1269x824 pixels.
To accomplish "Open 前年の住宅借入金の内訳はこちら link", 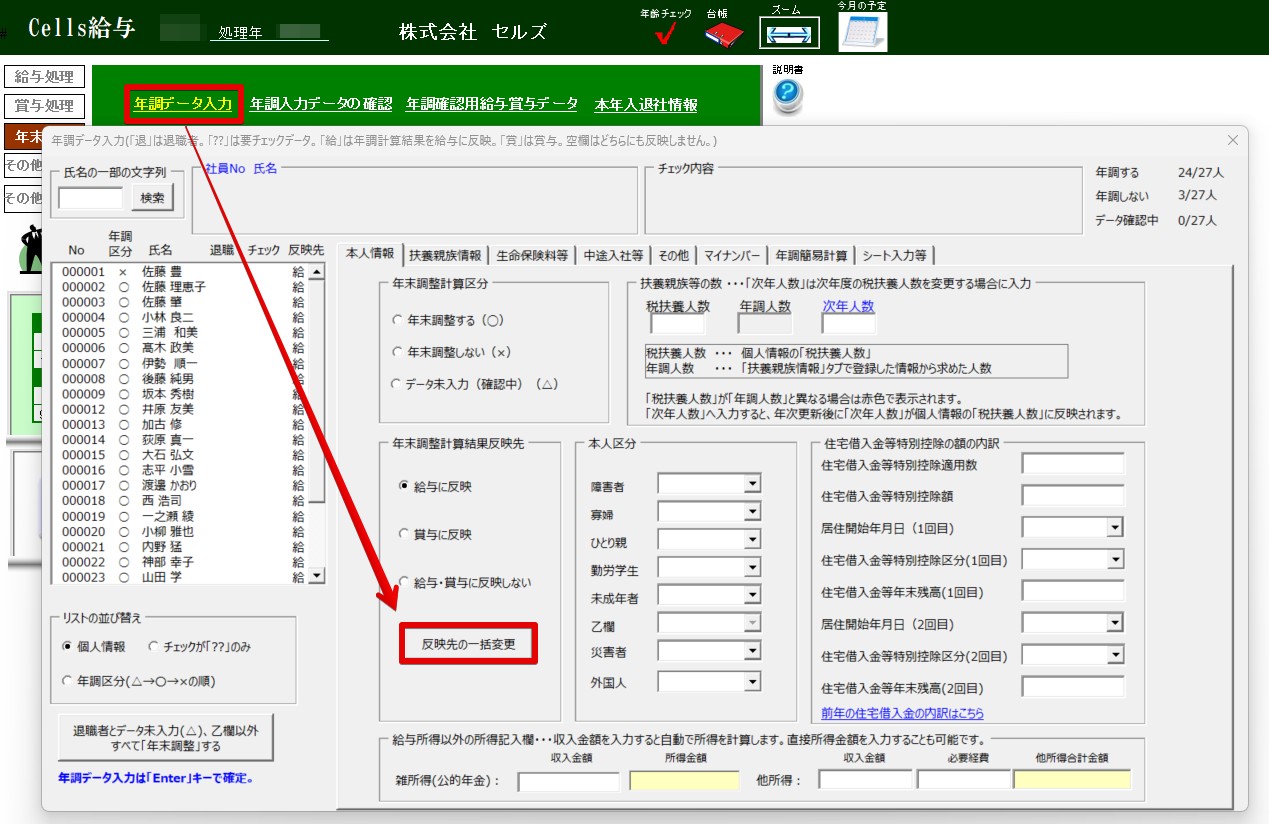I will click(x=902, y=713).
